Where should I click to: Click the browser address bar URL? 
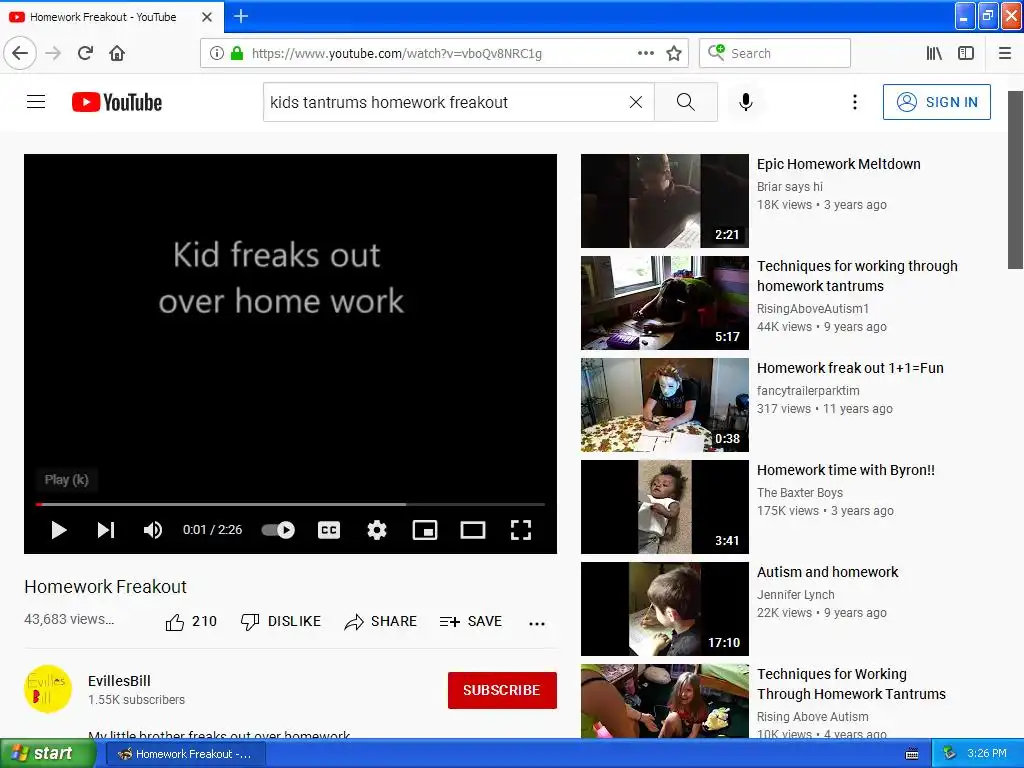click(396, 54)
